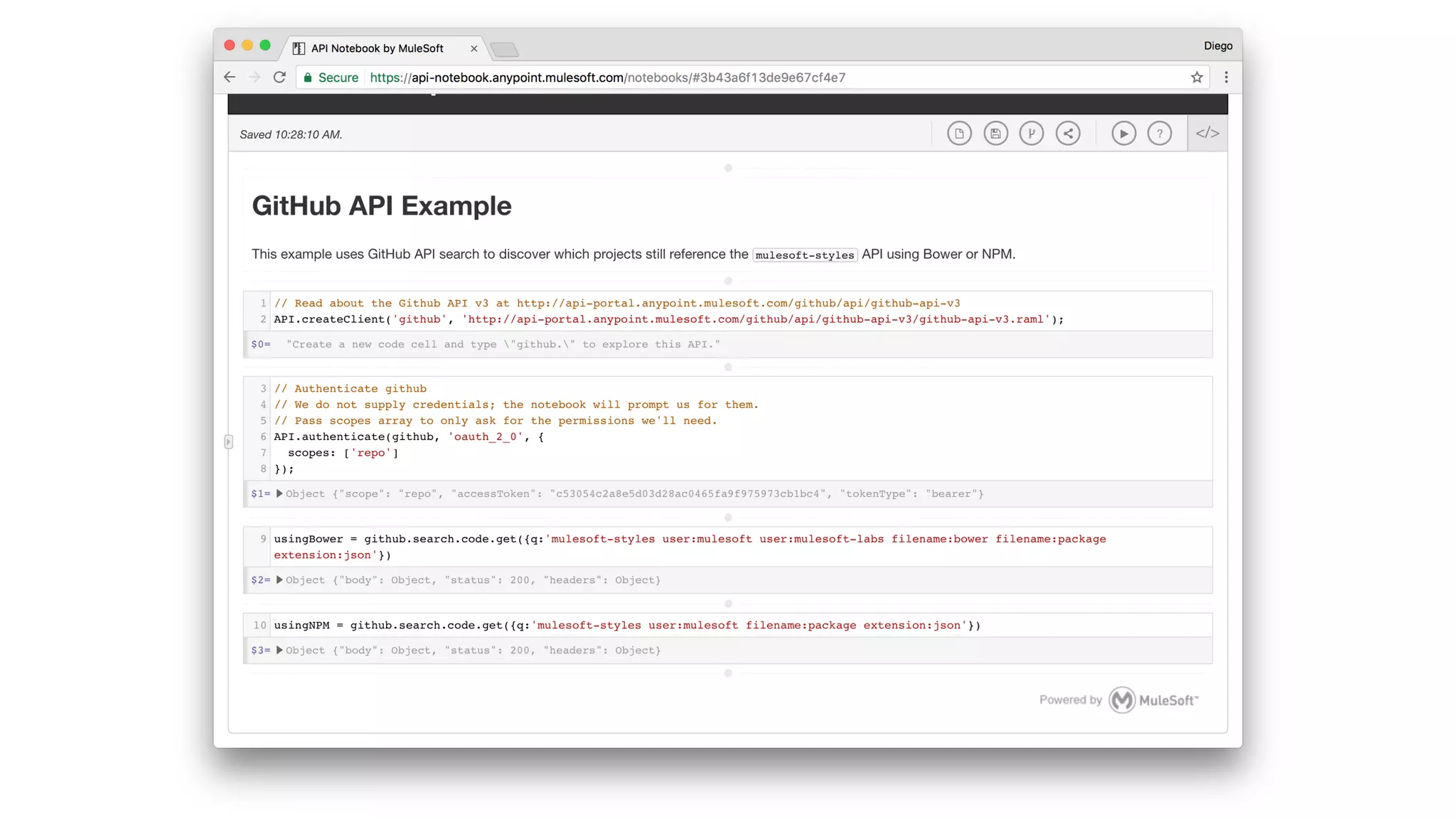Image resolution: width=1456 pixels, height=819 pixels.
Task: Create a new notebook with the page icon
Action: [959, 134]
